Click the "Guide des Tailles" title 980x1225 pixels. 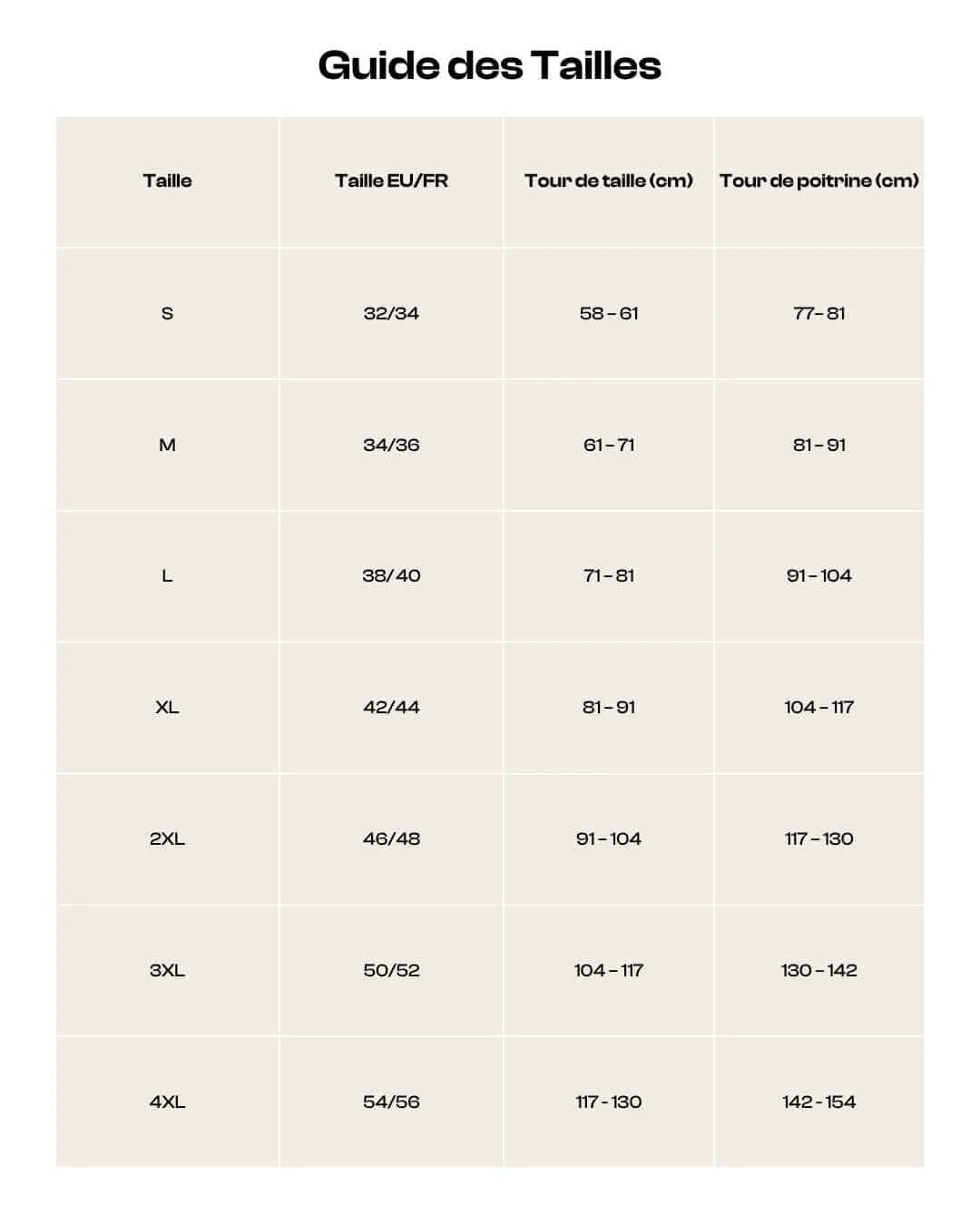tap(489, 65)
